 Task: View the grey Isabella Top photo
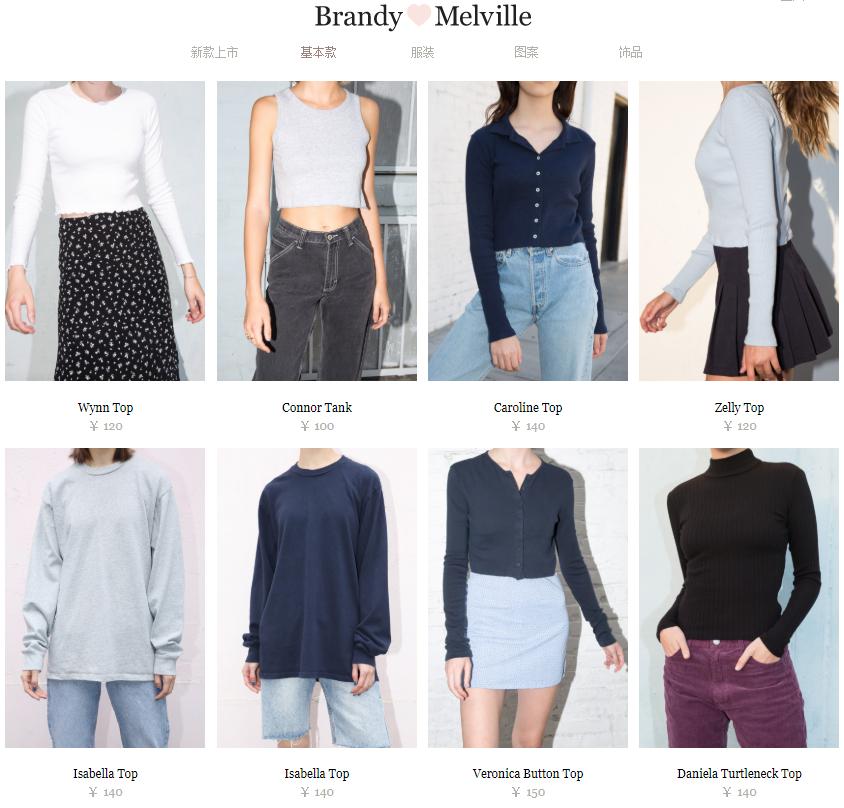click(x=105, y=598)
